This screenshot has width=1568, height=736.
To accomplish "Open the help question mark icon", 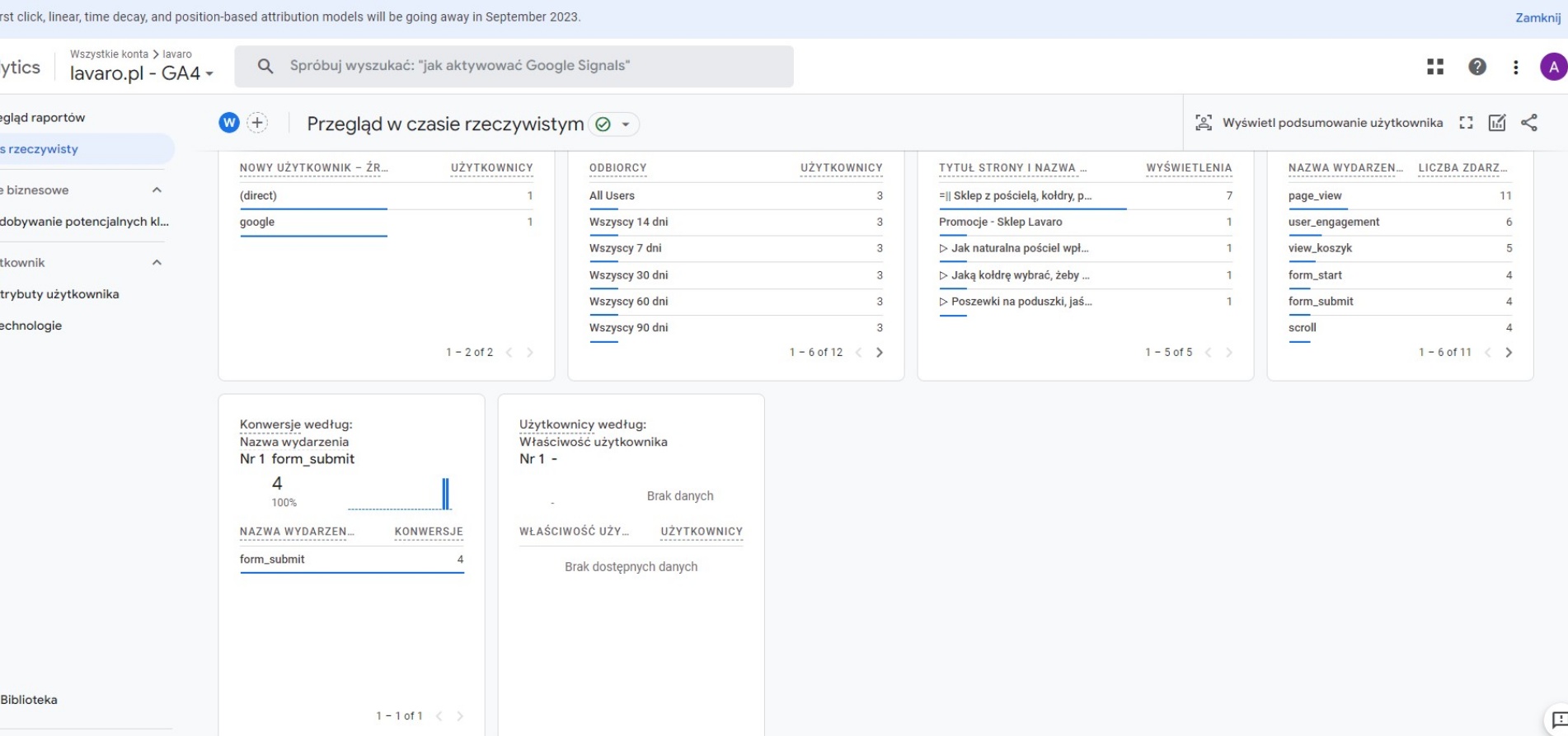I will (x=1477, y=67).
